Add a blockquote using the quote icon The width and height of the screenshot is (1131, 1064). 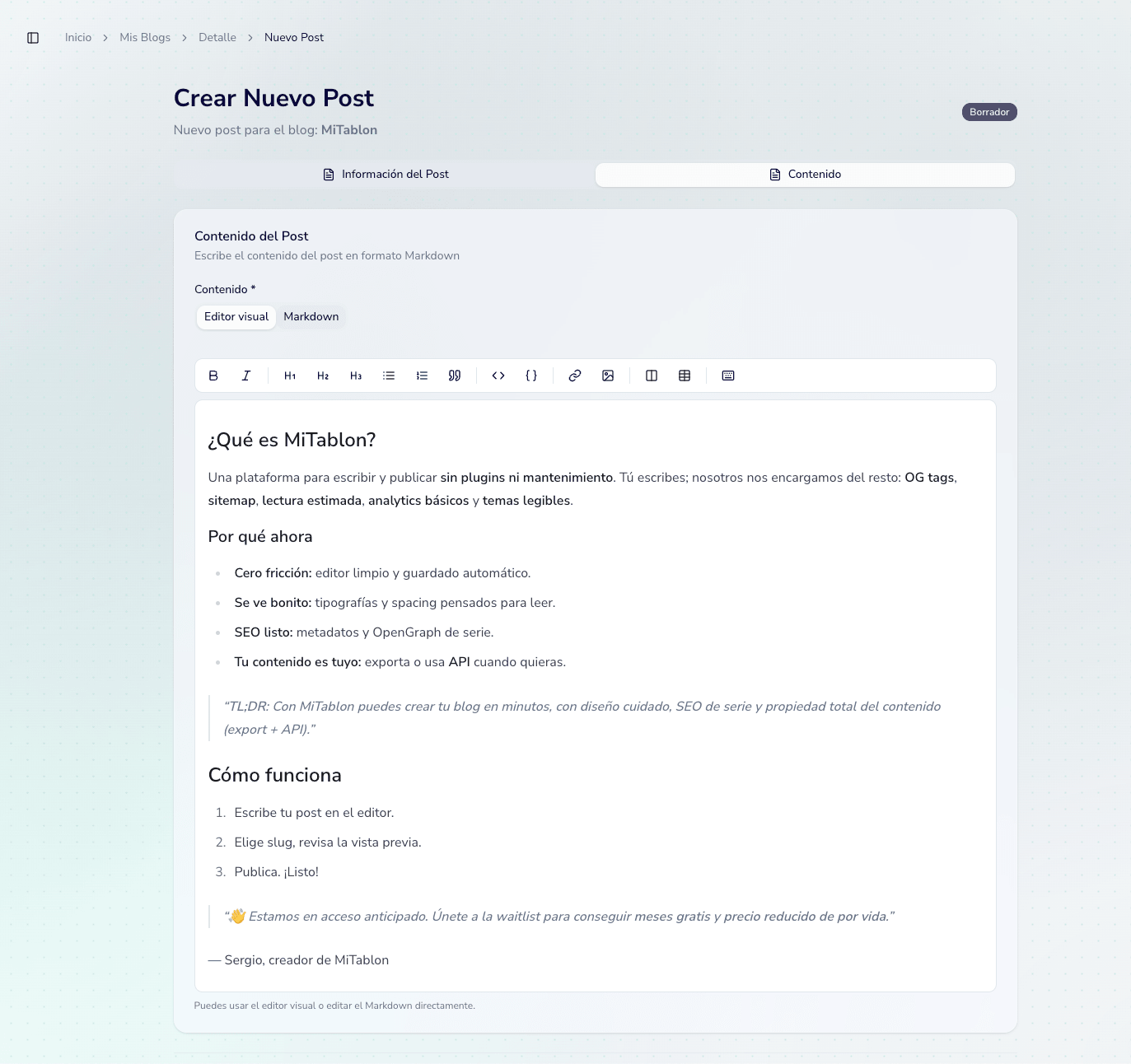click(x=455, y=376)
